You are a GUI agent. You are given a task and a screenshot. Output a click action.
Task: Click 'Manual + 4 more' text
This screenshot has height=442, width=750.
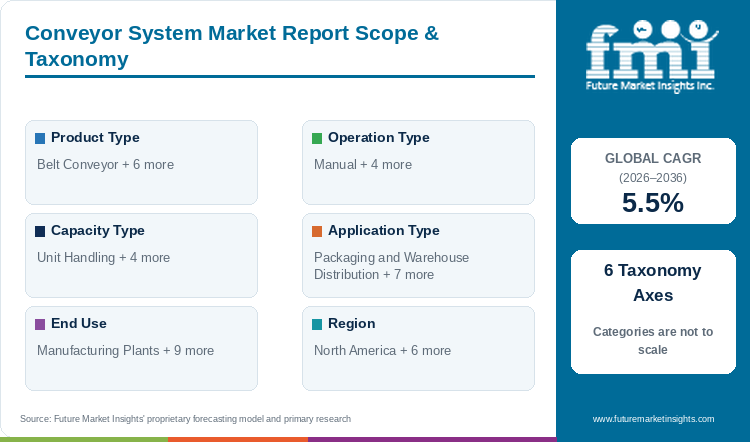click(363, 165)
